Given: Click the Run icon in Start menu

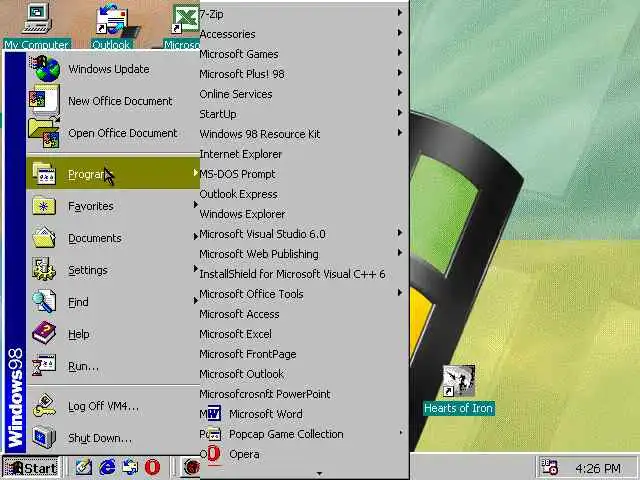Looking at the screenshot, I should click(x=44, y=366).
